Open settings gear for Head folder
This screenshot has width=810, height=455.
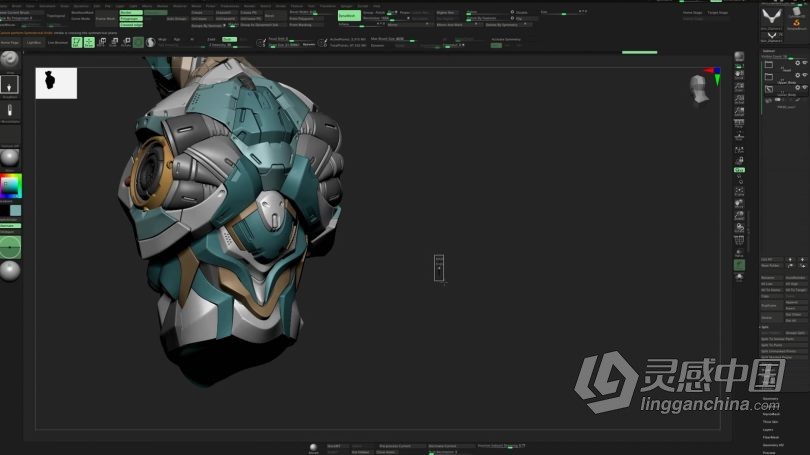797,63
